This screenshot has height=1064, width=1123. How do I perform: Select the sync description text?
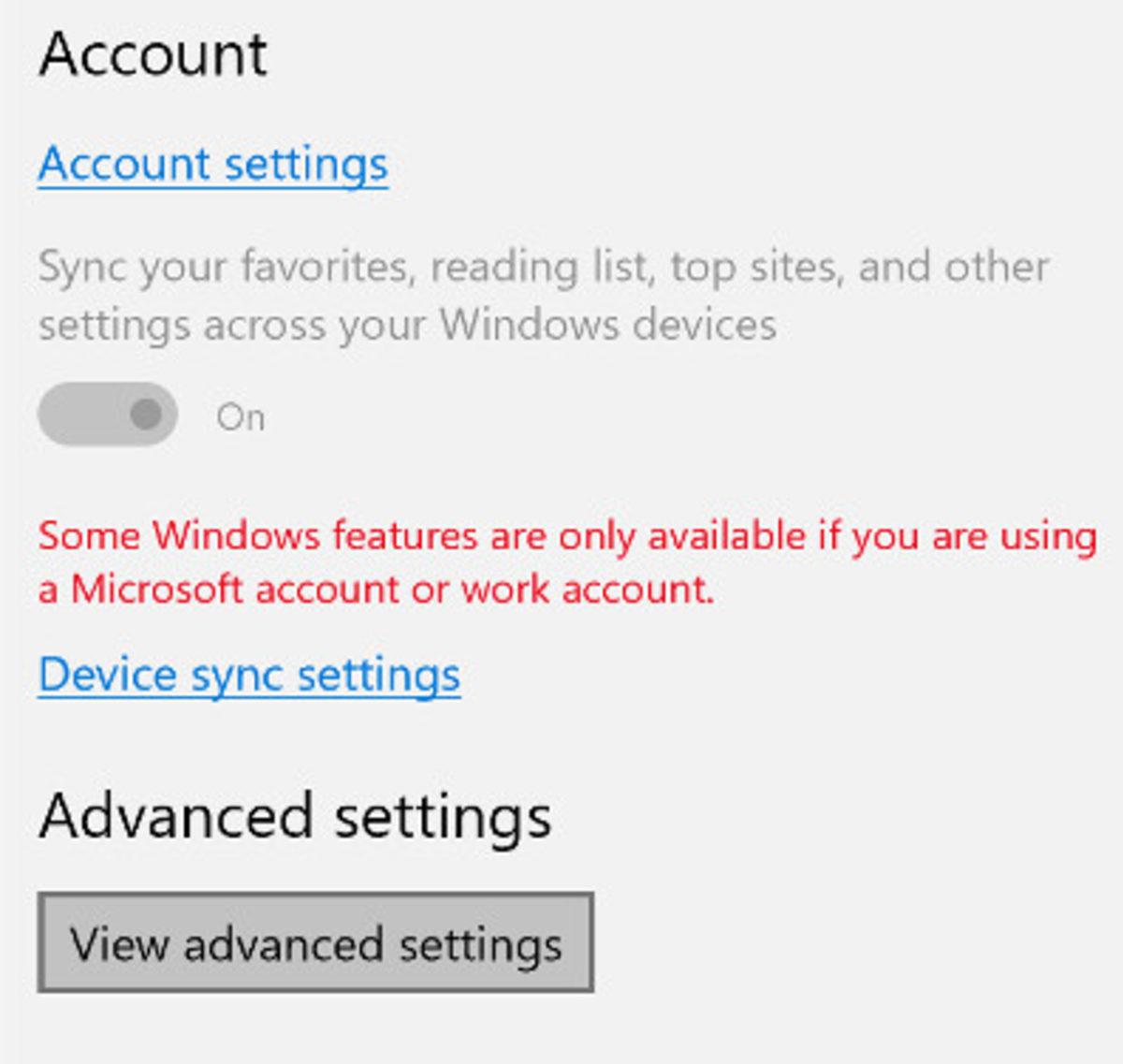pyautogui.click(x=543, y=295)
